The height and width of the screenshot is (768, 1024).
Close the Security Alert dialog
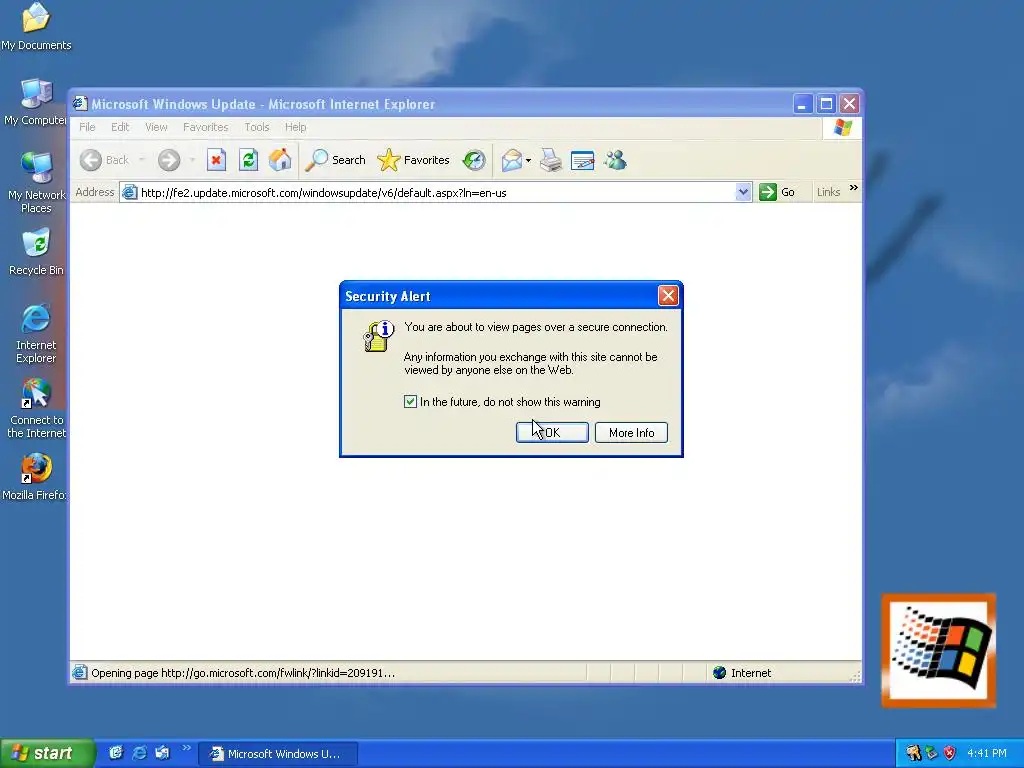[667, 296]
